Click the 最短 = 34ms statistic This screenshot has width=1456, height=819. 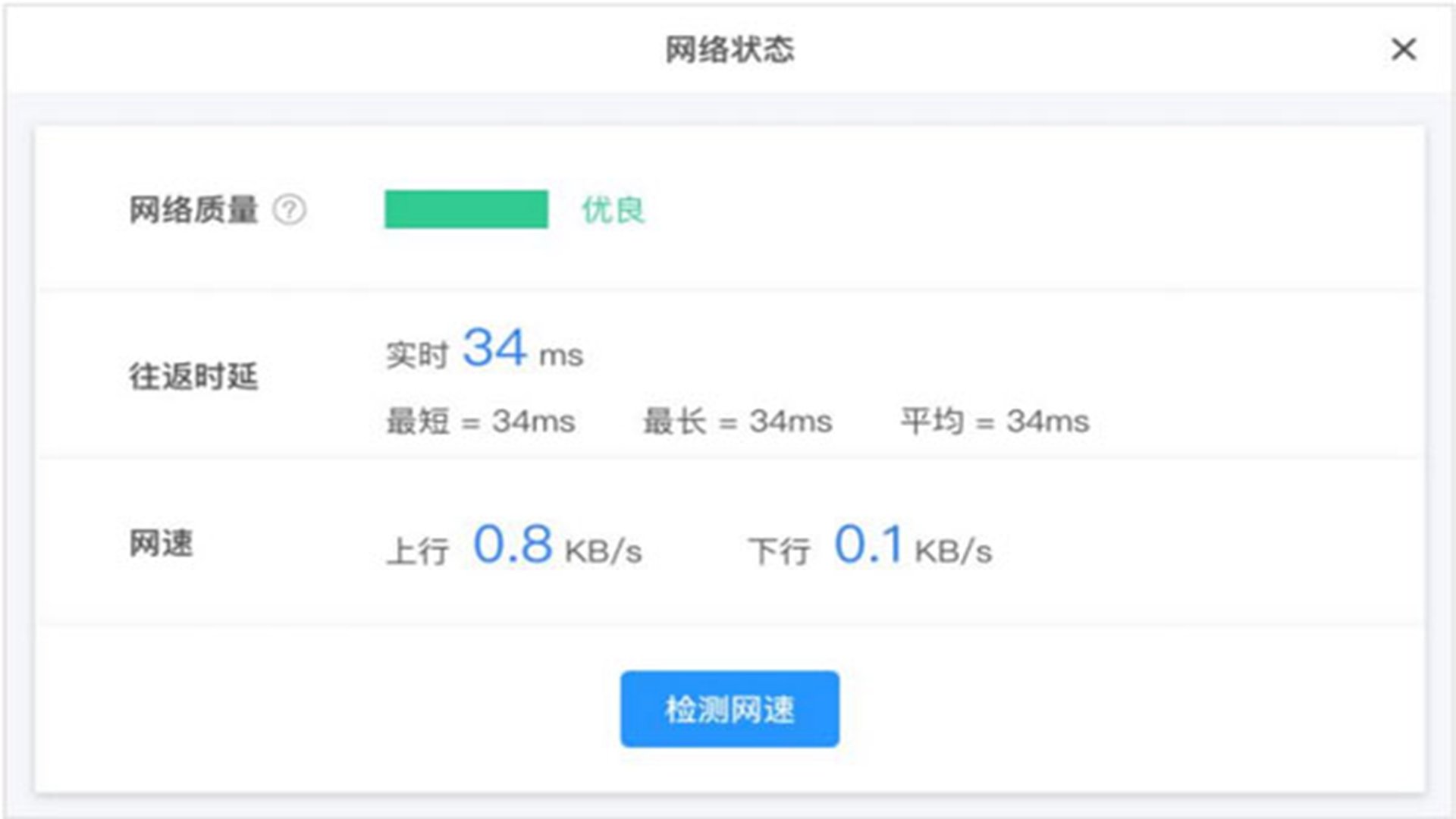pos(481,421)
